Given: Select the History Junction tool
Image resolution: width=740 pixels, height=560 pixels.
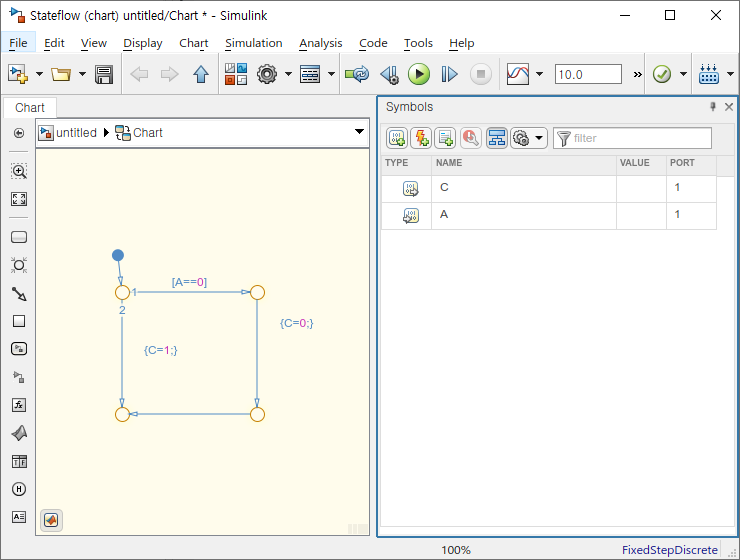Looking at the screenshot, I should pyautogui.click(x=19, y=489).
